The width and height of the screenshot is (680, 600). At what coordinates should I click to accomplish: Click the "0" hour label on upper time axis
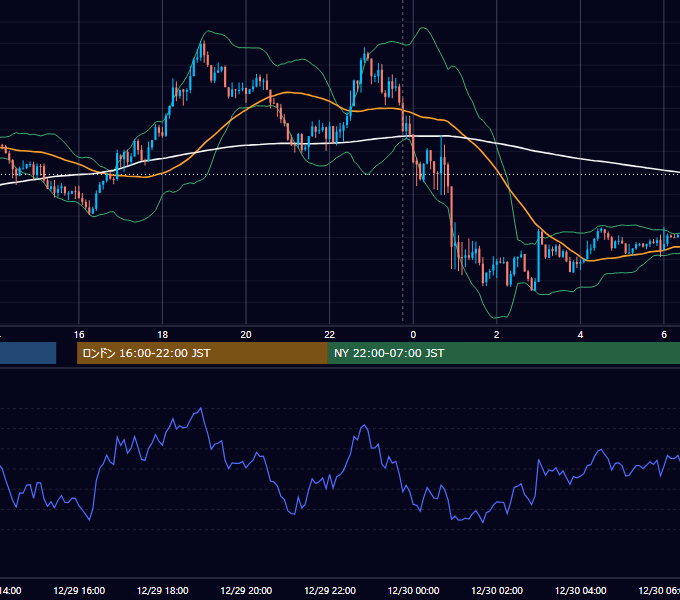pyautogui.click(x=413, y=335)
